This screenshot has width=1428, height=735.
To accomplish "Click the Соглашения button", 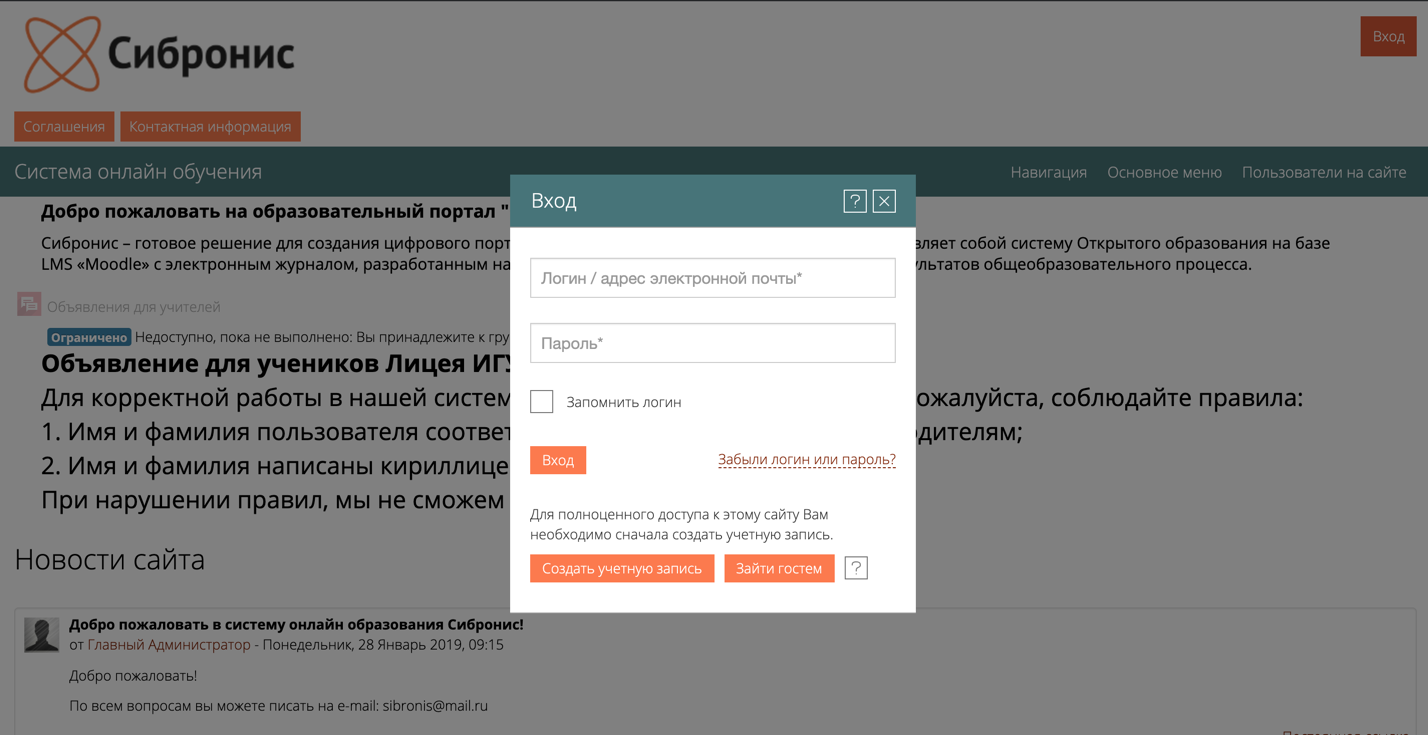I will [x=64, y=127].
